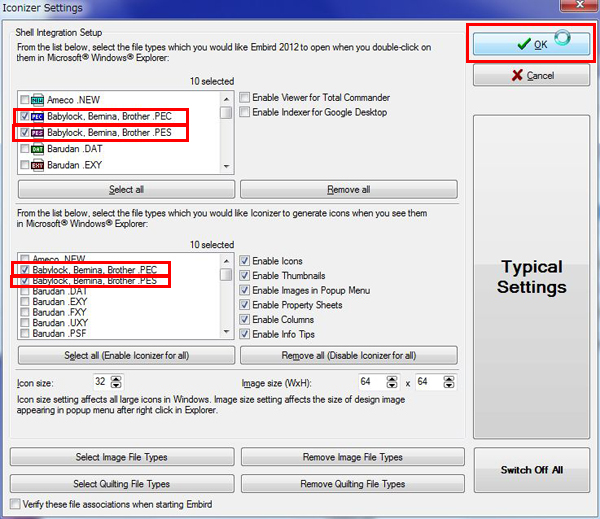Click the upper list scrollbar thumb
Viewport: 600px width, 519px height.
tap(227, 113)
